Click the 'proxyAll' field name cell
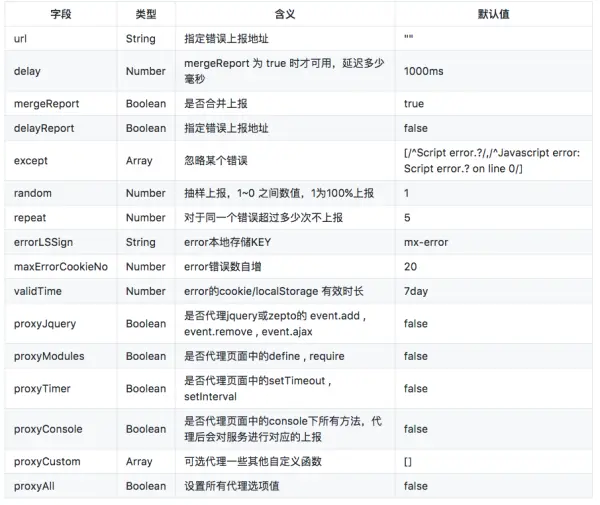This screenshot has width=600, height=505. coord(34,486)
